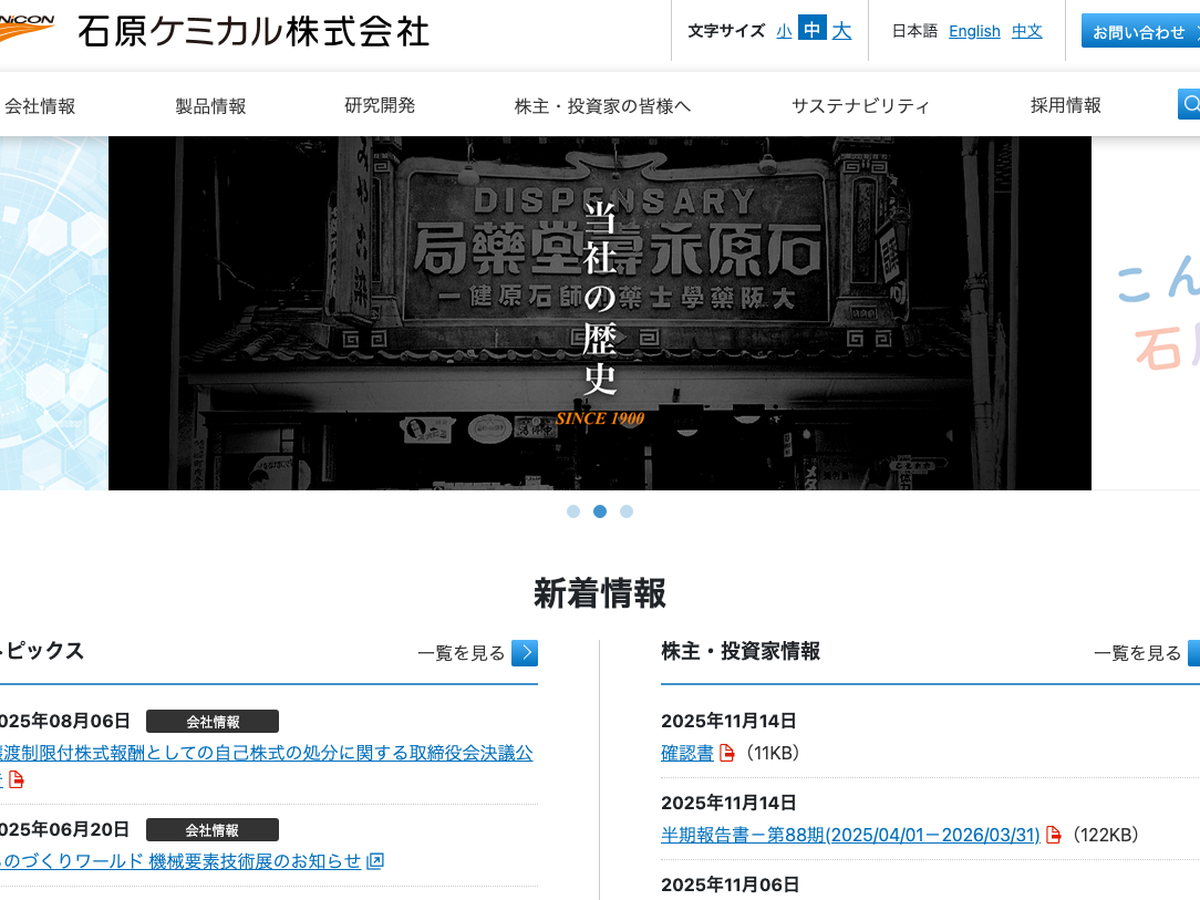Select medium text size 中
The width and height of the screenshot is (1200, 900).
(x=812, y=31)
